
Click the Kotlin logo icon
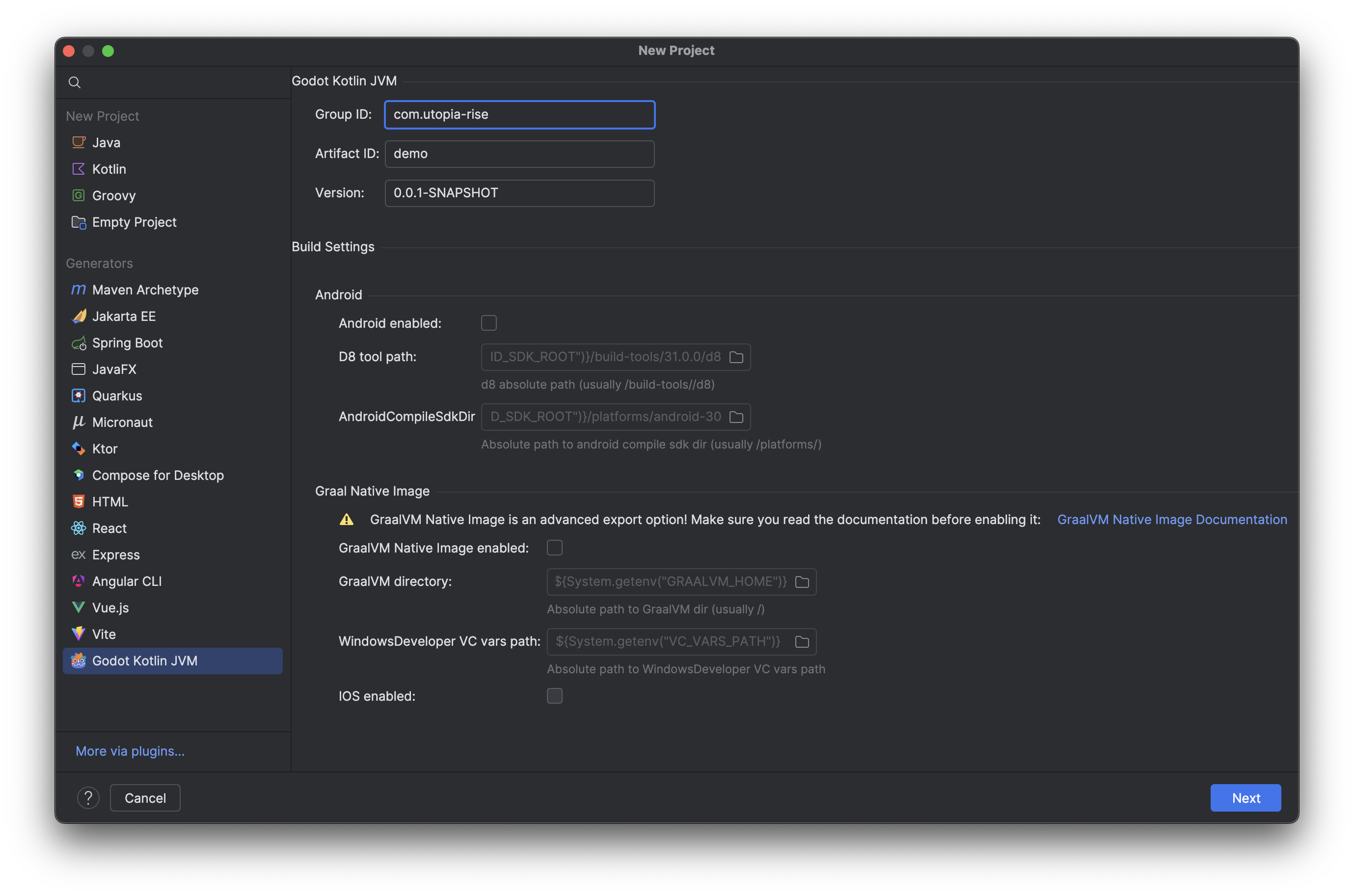pyautogui.click(x=78, y=169)
